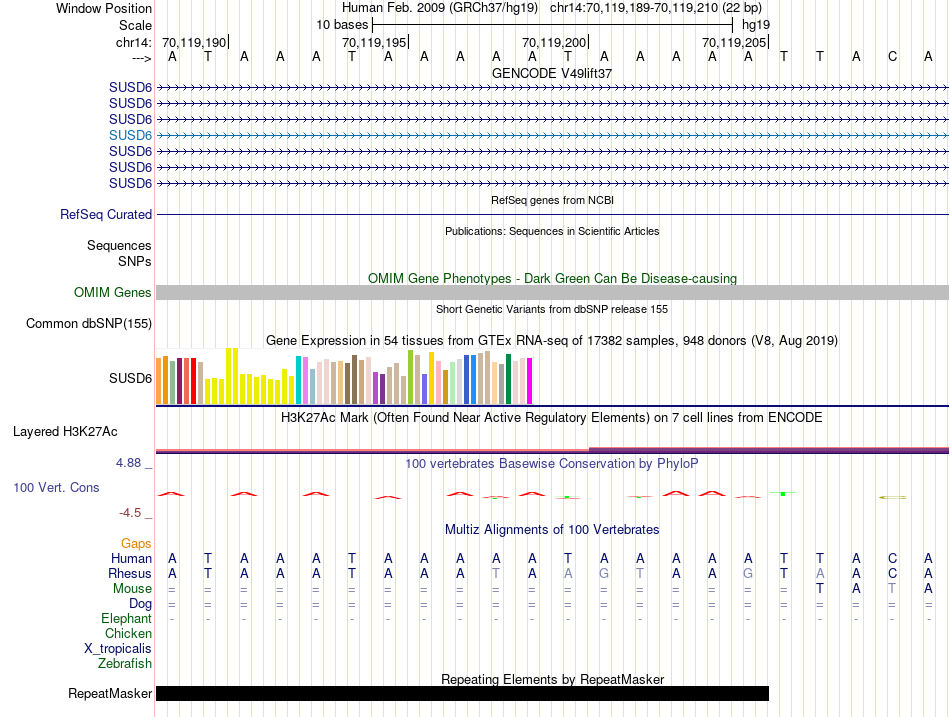Viewport: 950px width, 717px height.
Task: Click the orange Gaps row label
Action: 136,543
